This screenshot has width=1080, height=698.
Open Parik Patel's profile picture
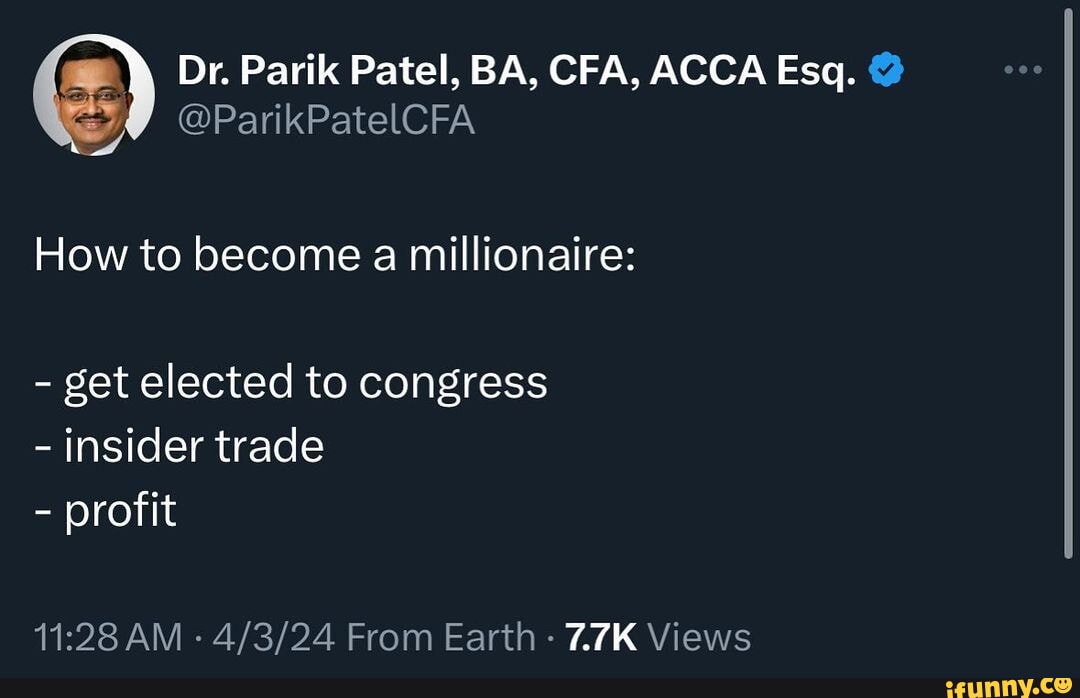point(93,94)
